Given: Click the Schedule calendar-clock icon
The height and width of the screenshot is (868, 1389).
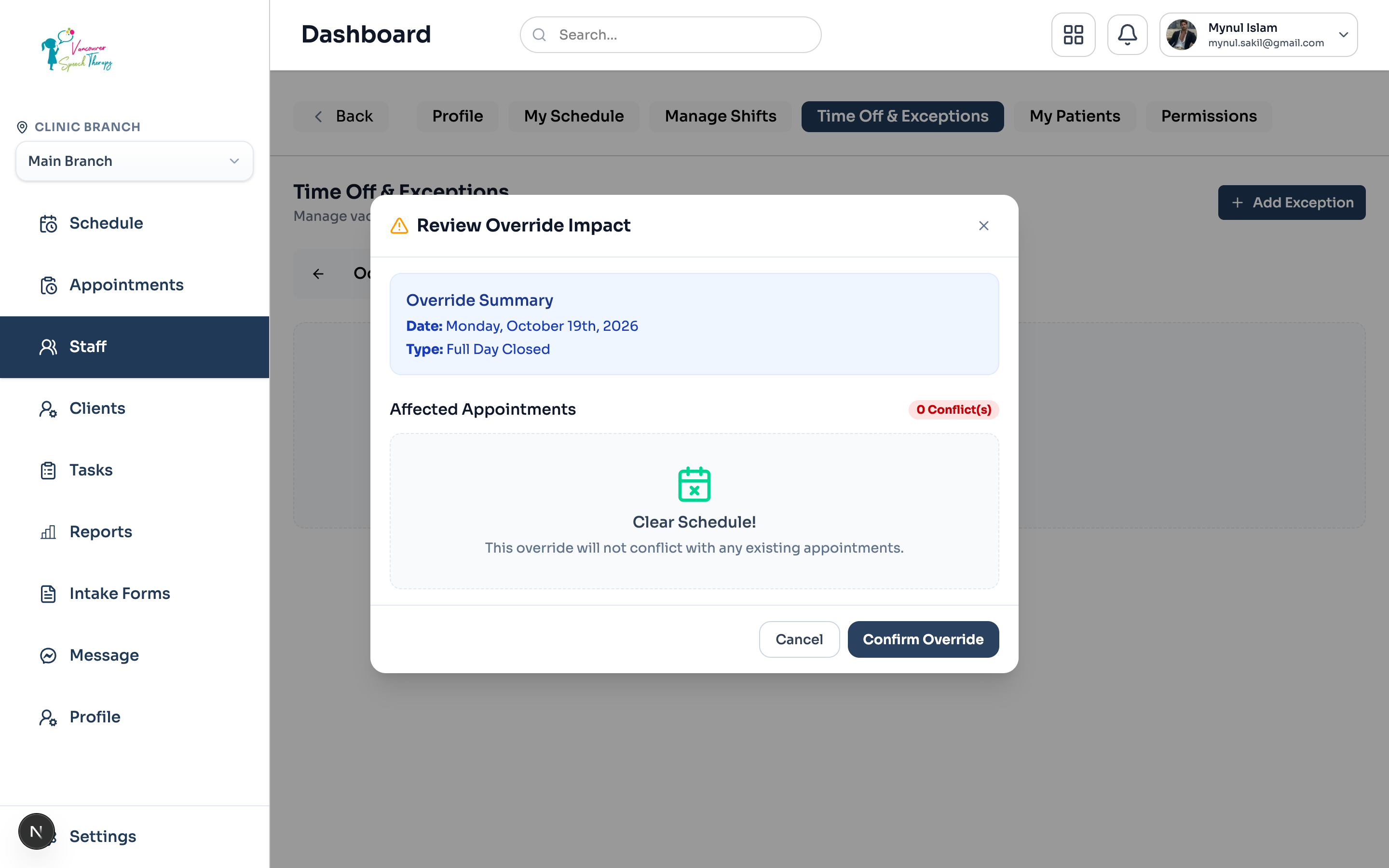Looking at the screenshot, I should [48, 223].
